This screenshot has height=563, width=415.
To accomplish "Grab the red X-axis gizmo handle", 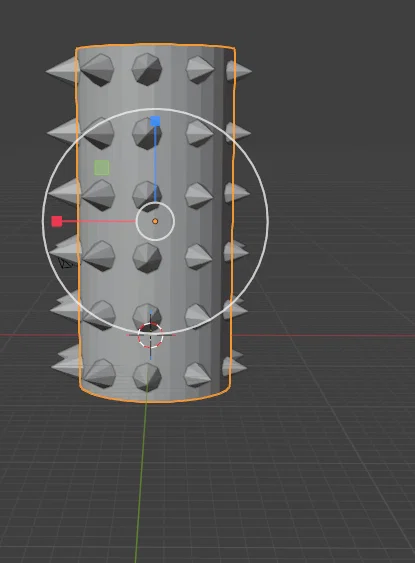I will click(57, 221).
